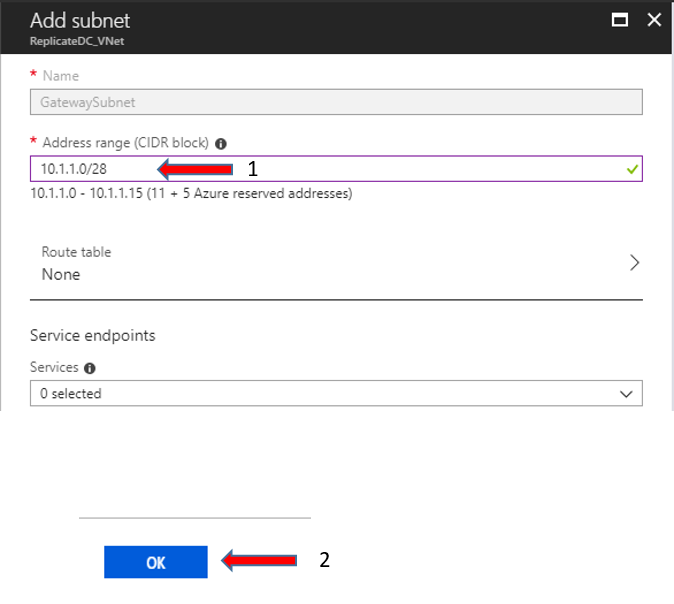Viewport: 674px width, 604px height.
Task: Click the 'Service endpoints' heading
Action: 92,335
